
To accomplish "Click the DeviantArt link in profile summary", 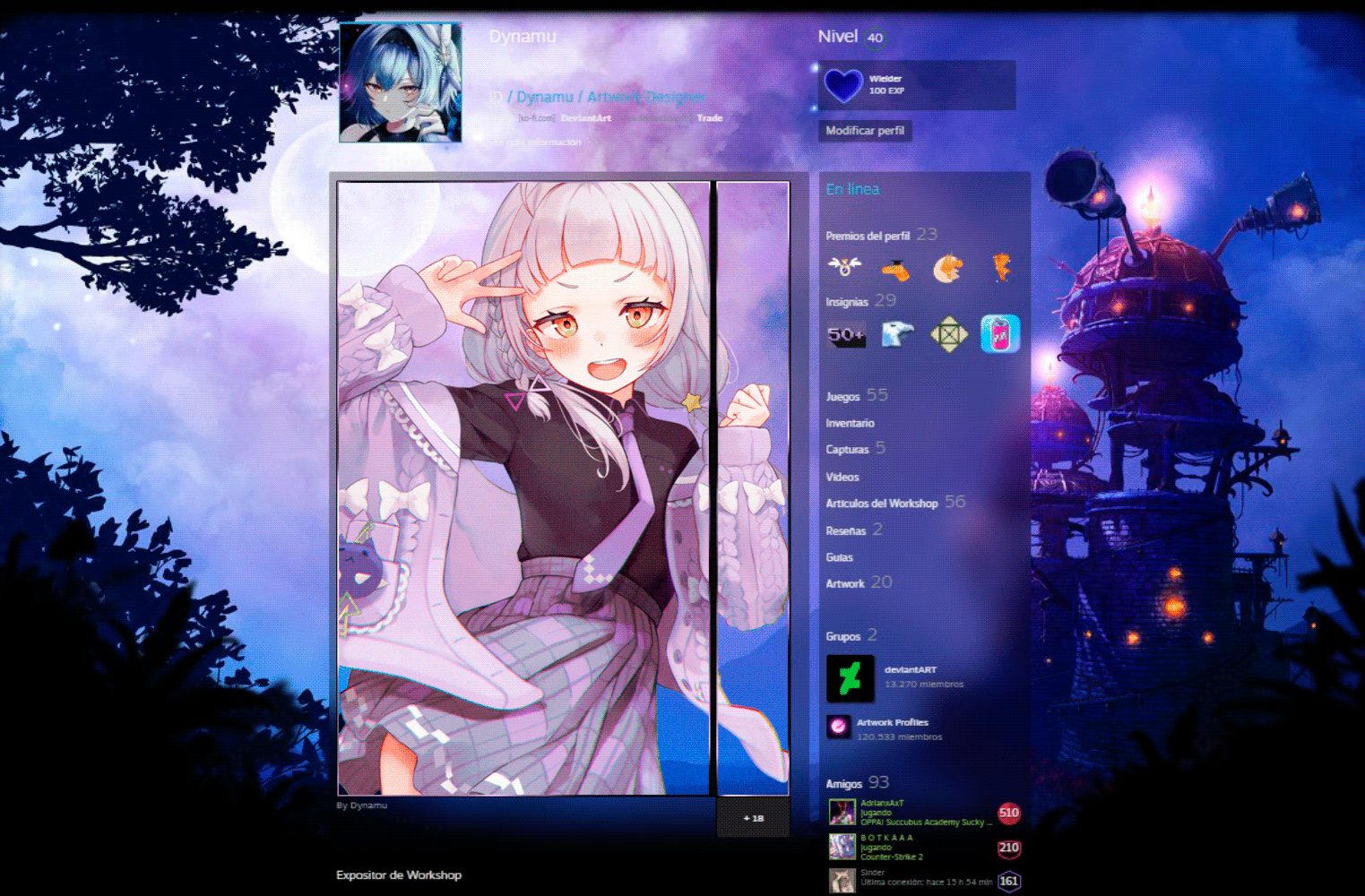I will [x=586, y=118].
